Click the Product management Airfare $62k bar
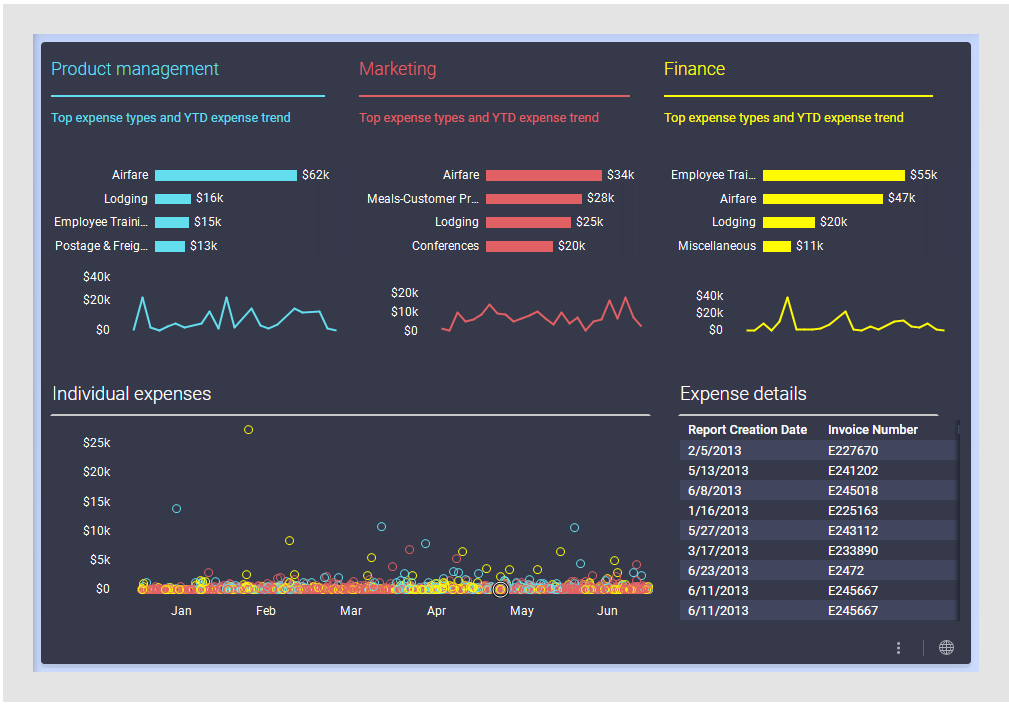 click(x=225, y=175)
